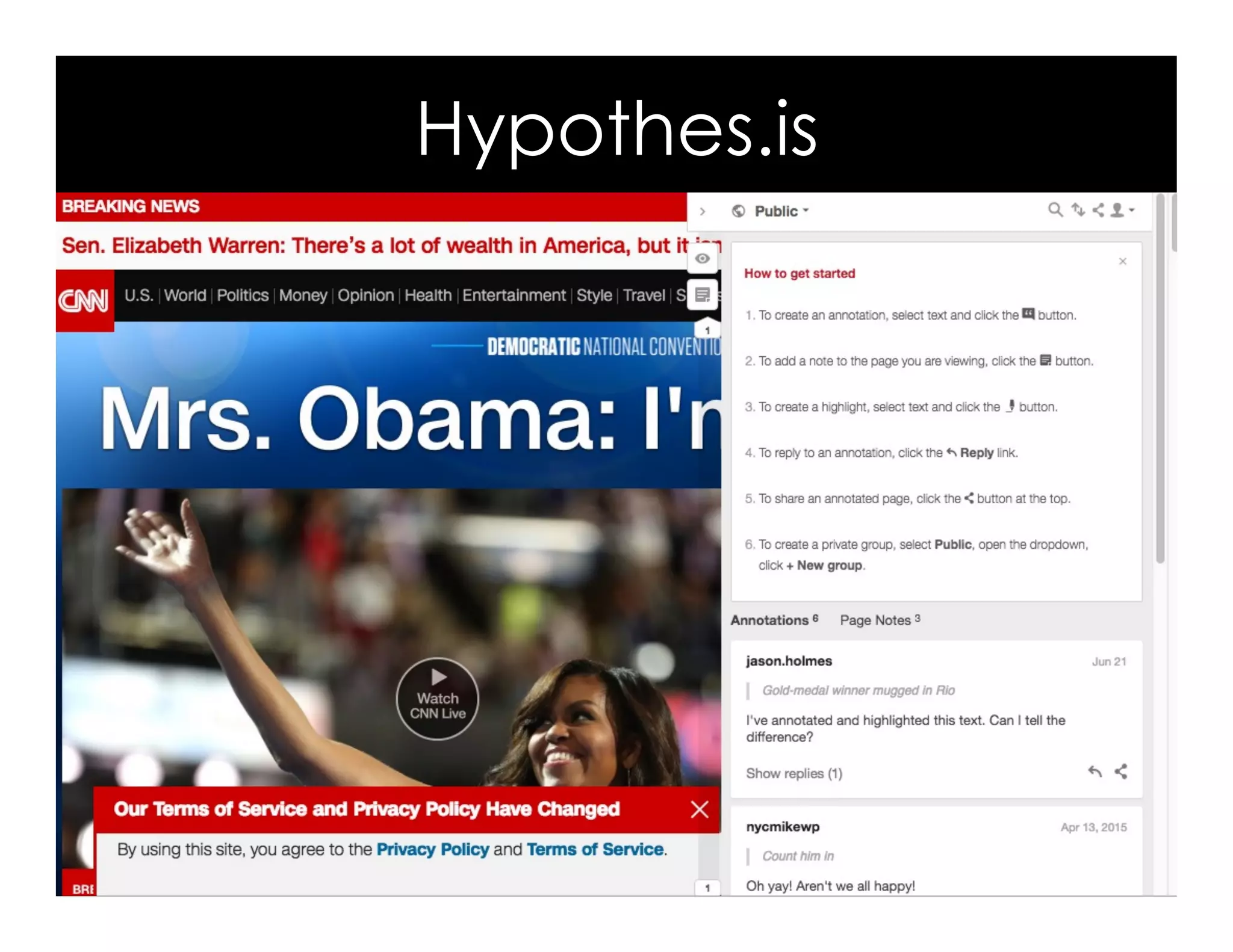The image size is (1233, 952).
Task: Click the annotation text about highlighted difference
Action: (x=905, y=729)
